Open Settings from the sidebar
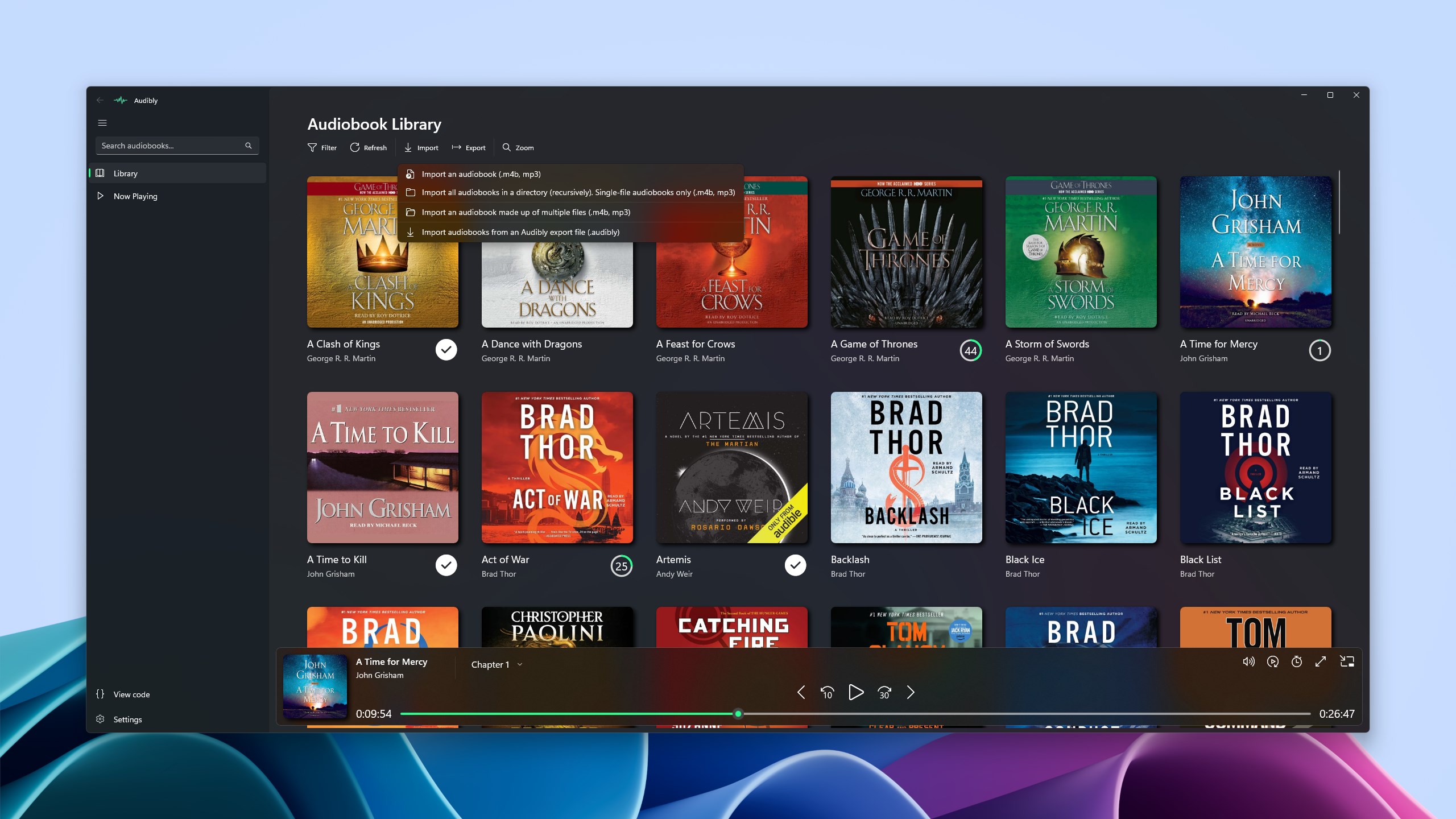Image resolution: width=1456 pixels, height=819 pixels. 127,719
